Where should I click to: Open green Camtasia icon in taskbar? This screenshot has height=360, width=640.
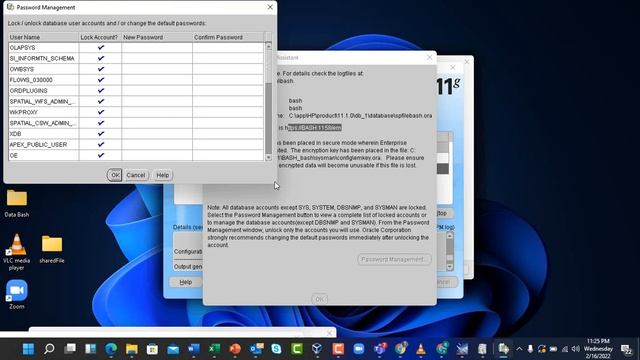tap(297, 349)
